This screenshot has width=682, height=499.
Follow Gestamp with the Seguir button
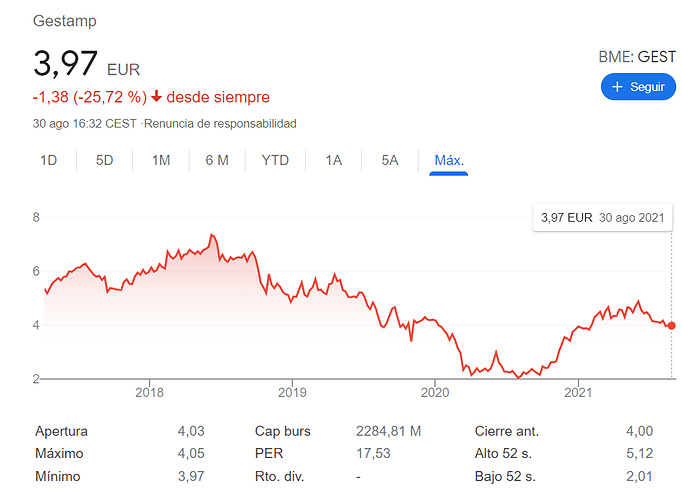click(x=638, y=87)
